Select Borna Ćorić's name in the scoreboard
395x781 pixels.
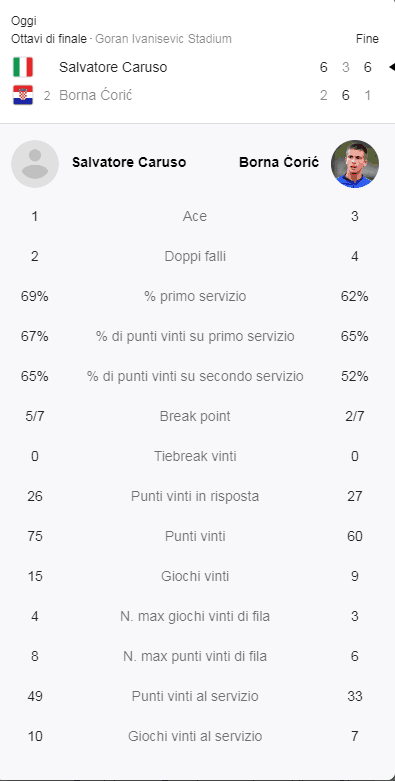pos(95,95)
